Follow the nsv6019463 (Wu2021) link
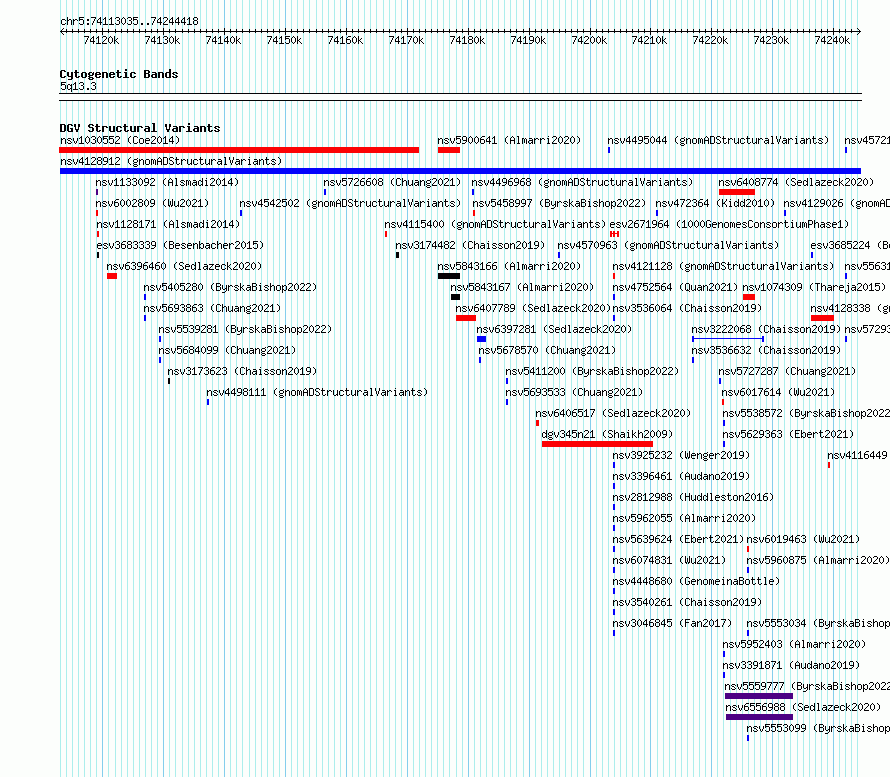Image resolution: width=890 pixels, height=777 pixels. coord(803,539)
